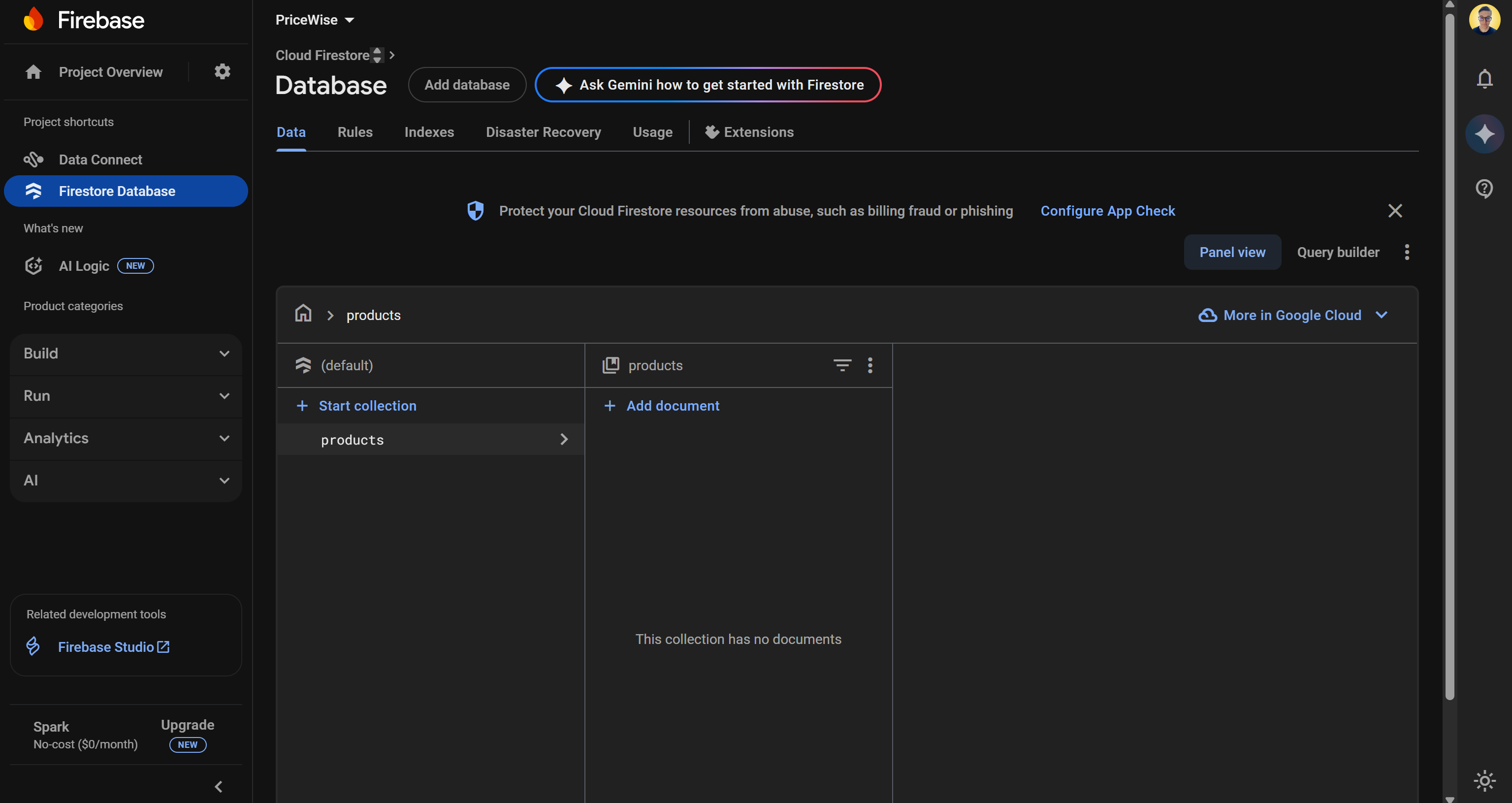The height and width of the screenshot is (803, 1512).
Task: Click the Gemini sparkle icon in right sidebar
Action: pos(1484,133)
